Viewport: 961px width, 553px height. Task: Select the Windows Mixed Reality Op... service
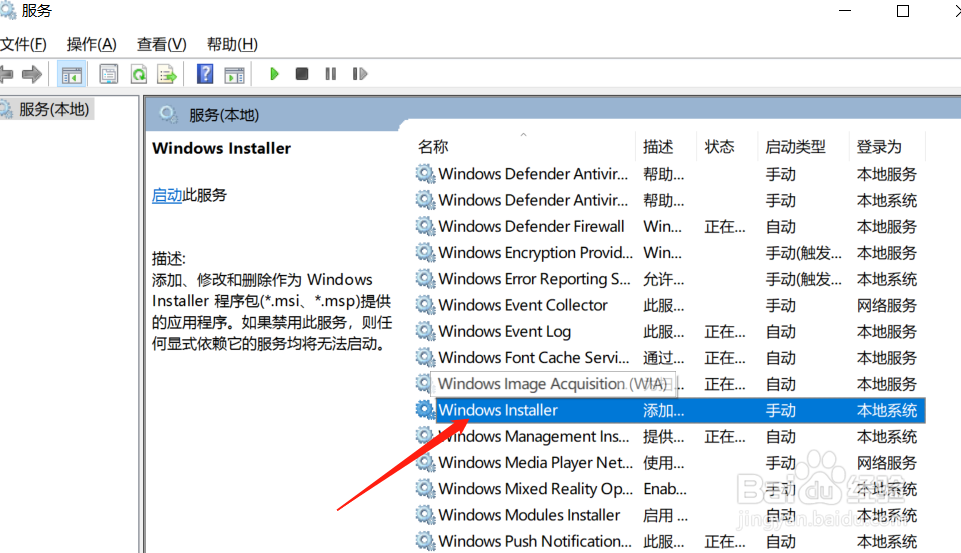(x=536, y=489)
